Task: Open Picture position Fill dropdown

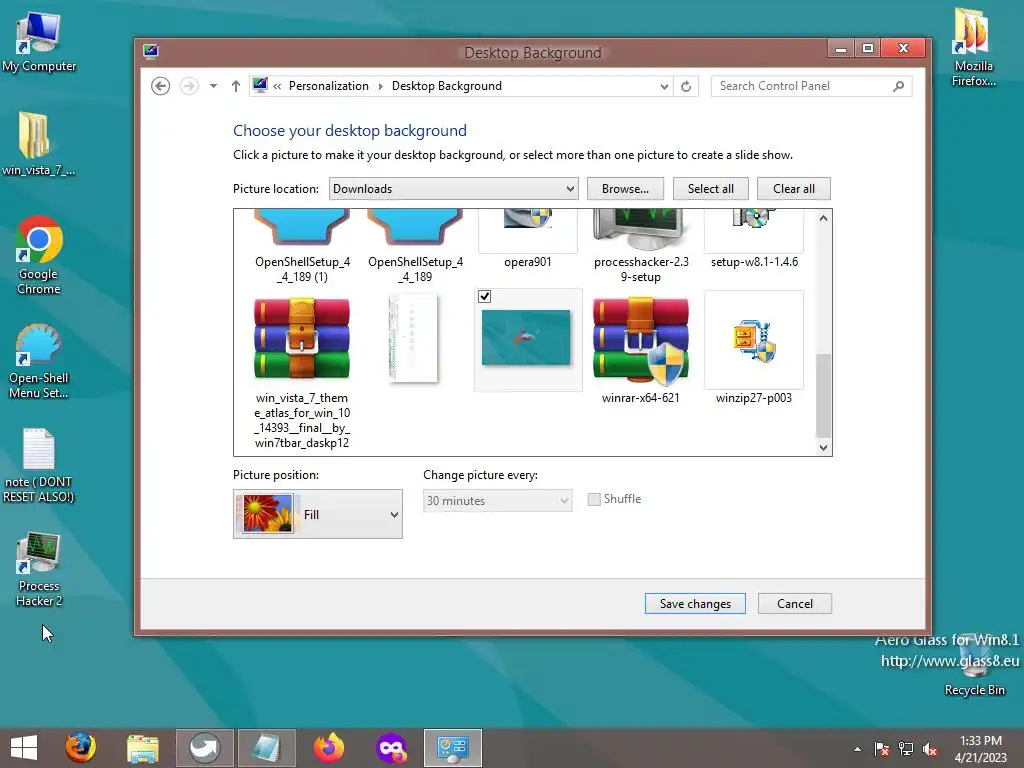Action: 318,514
